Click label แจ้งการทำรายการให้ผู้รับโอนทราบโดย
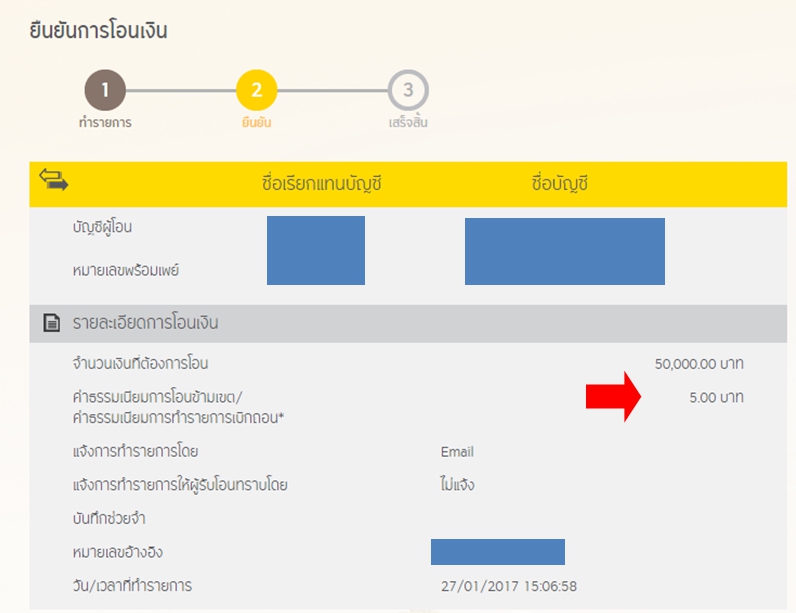Image resolution: width=796 pixels, height=613 pixels. [180, 485]
